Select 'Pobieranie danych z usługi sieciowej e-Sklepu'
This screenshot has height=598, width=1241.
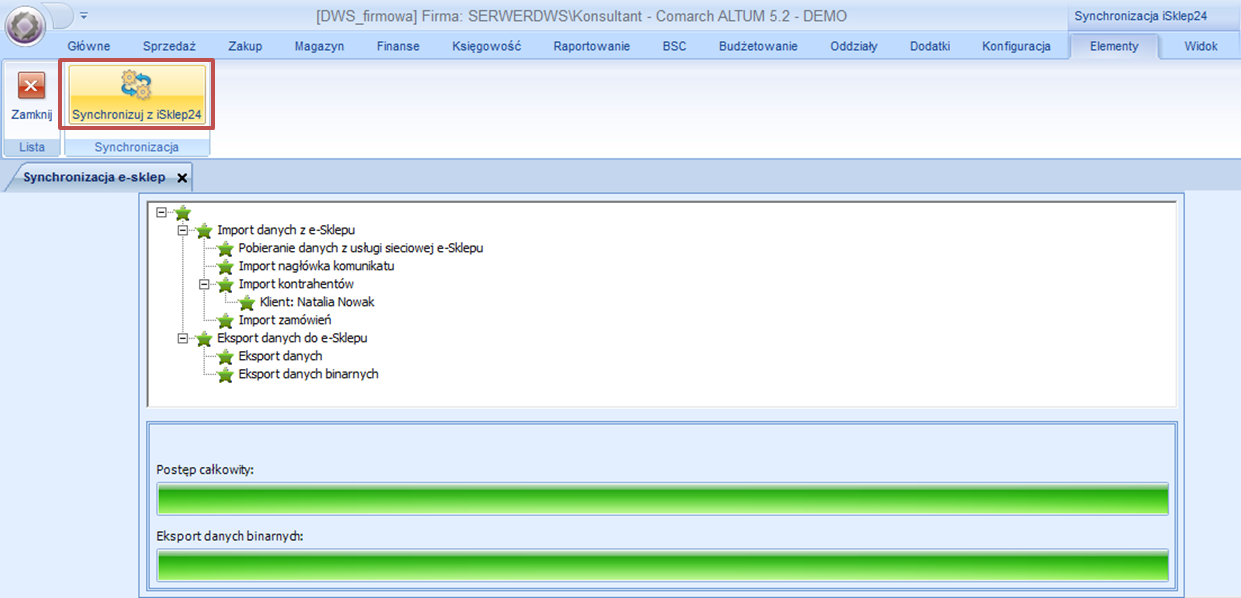click(x=361, y=248)
